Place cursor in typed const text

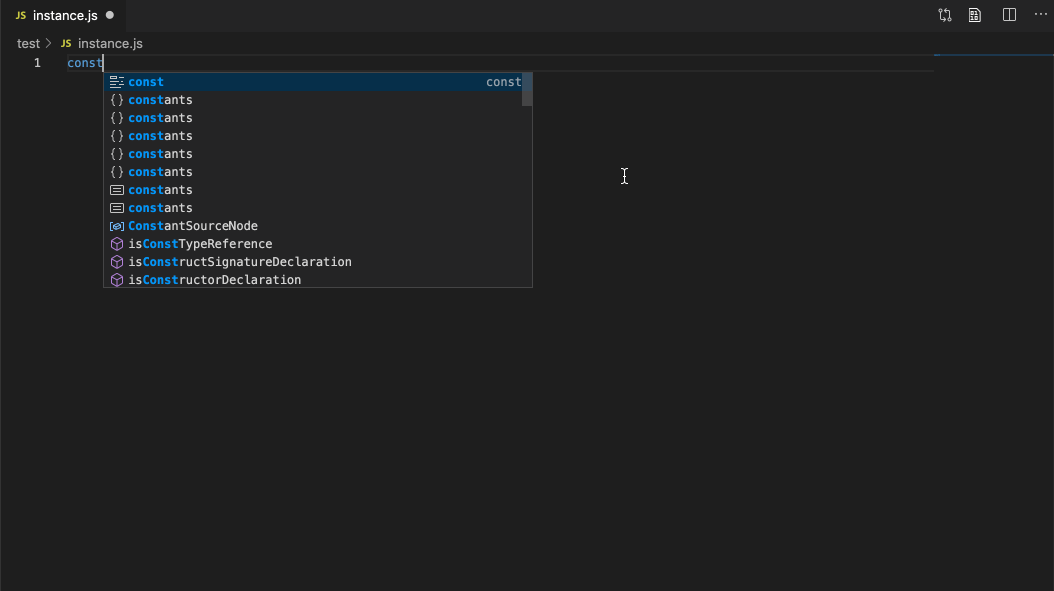click(85, 63)
